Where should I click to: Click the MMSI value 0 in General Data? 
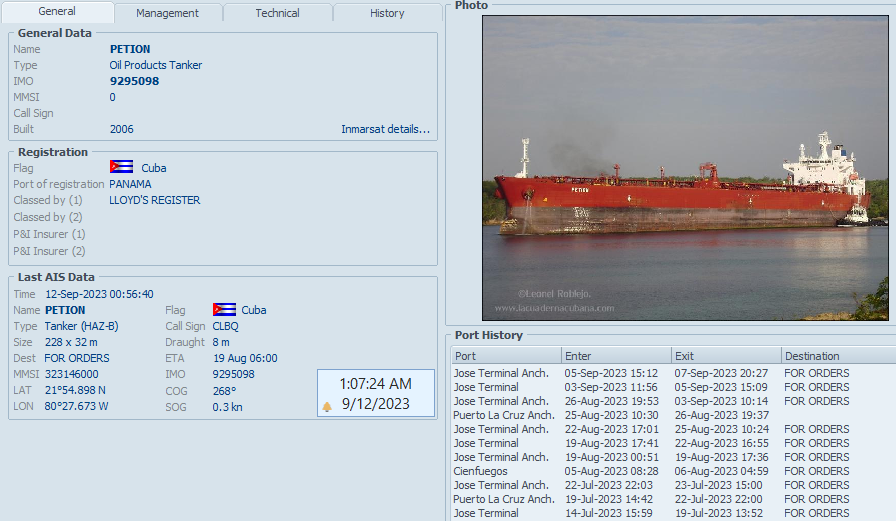tap(113, 97)
